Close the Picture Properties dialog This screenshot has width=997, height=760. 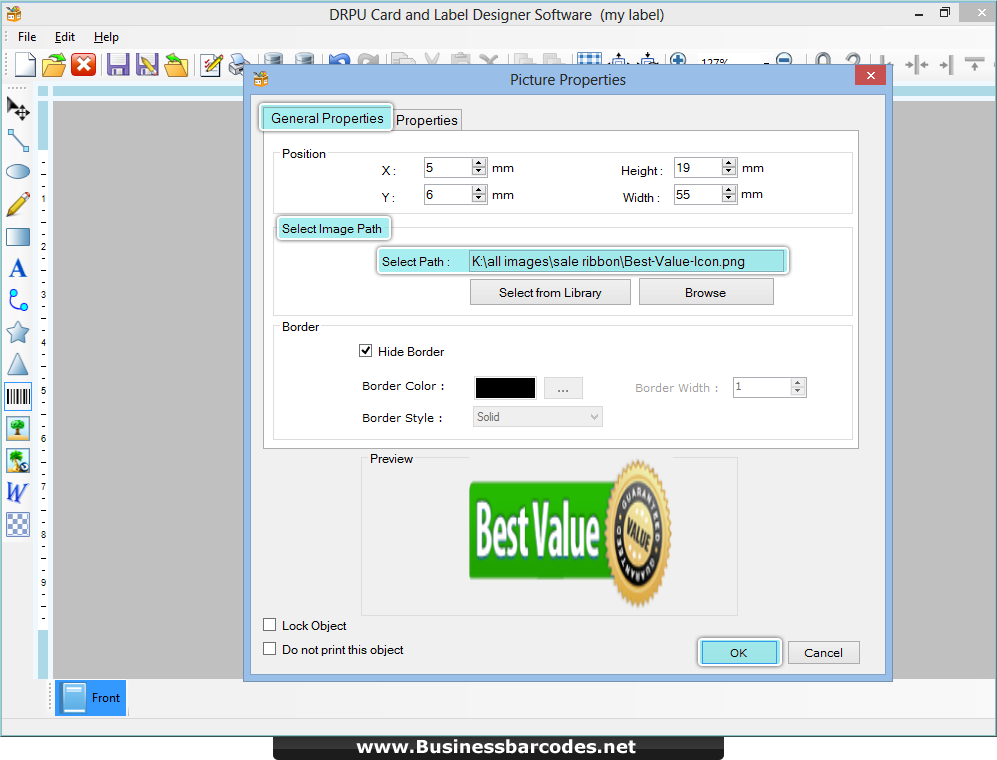(870, 76)
